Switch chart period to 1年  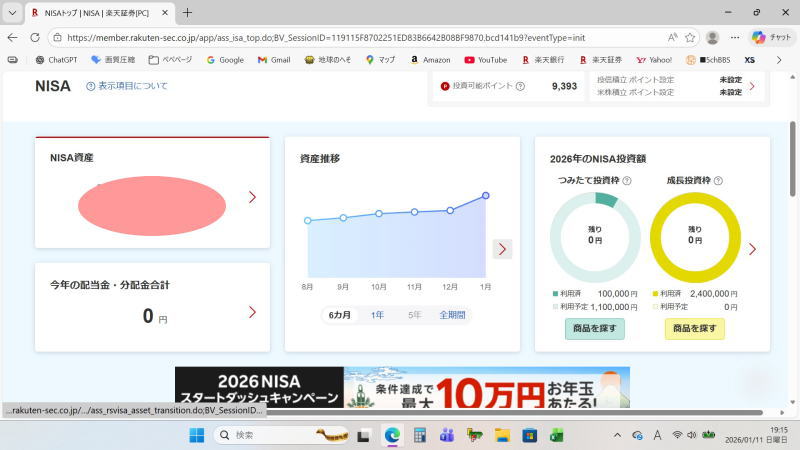(377, 315)
